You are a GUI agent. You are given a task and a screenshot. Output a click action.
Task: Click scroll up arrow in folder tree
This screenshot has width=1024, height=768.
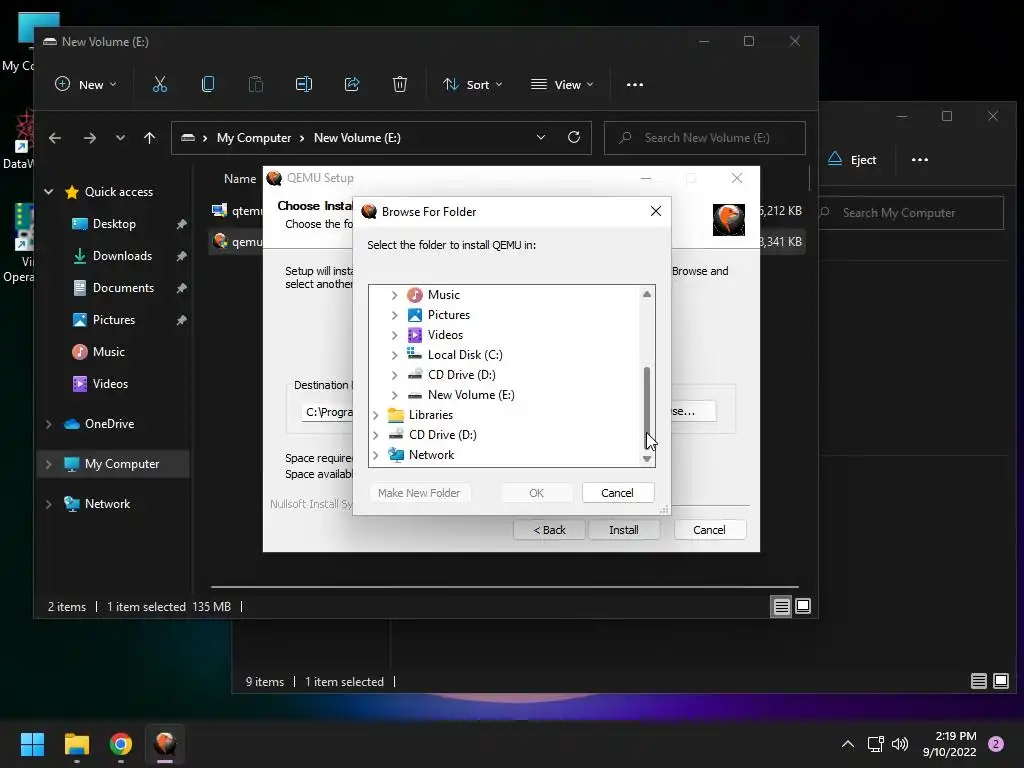pyautogui.click(x=647, y=294)
